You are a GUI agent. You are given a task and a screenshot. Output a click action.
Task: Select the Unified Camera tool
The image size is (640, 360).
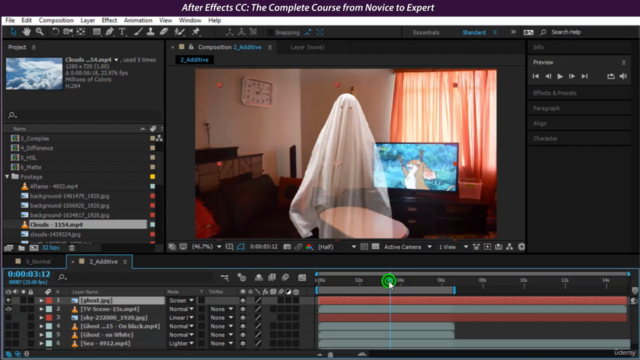pos(68,32)
